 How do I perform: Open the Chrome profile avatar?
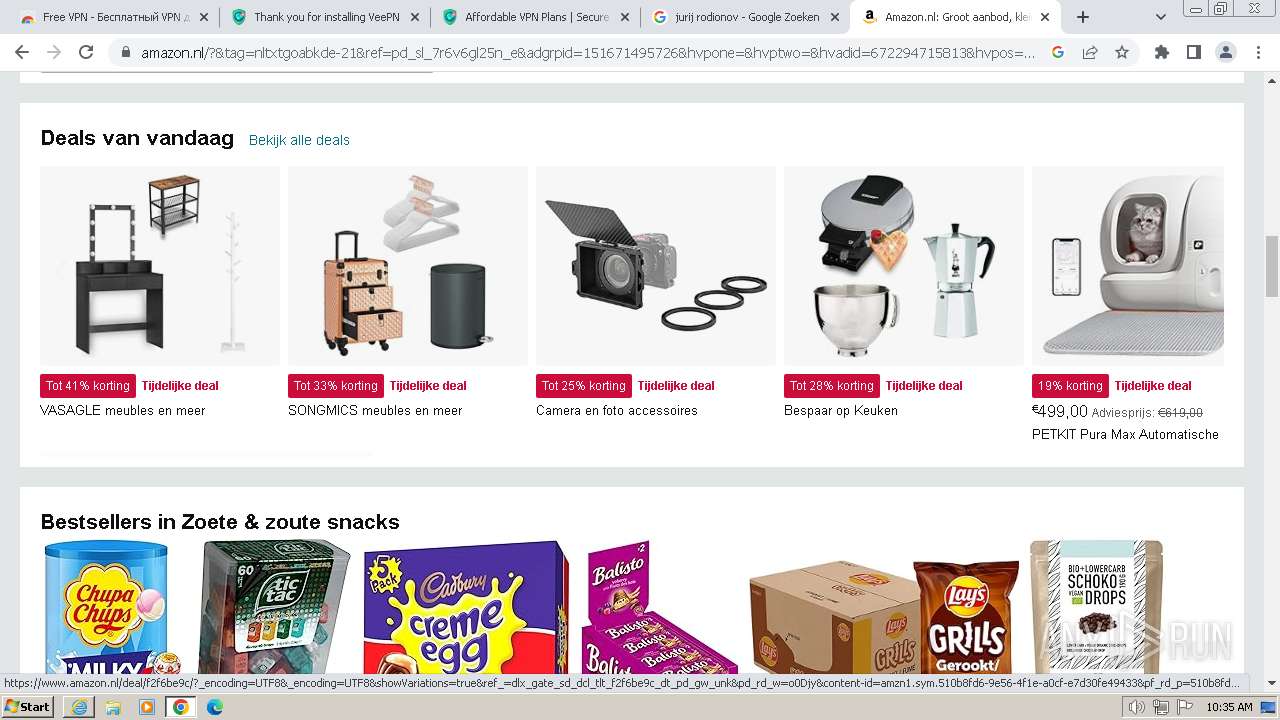tap(1225, 52)
